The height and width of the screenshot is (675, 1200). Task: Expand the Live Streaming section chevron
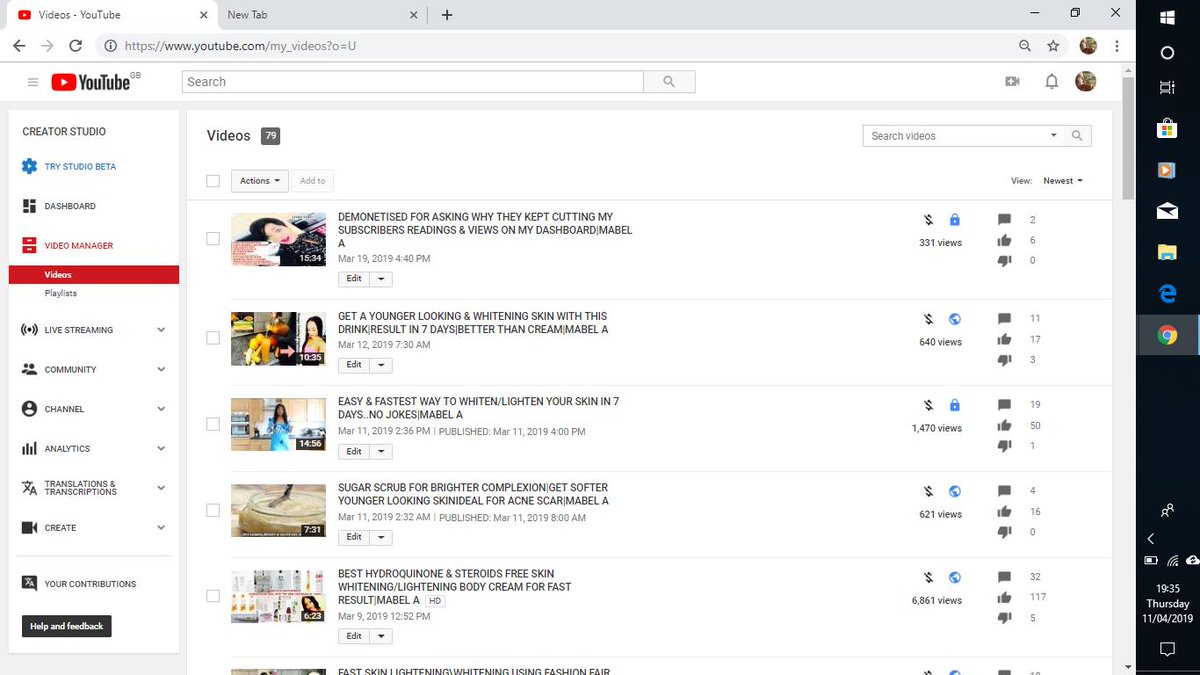point(161,330)
